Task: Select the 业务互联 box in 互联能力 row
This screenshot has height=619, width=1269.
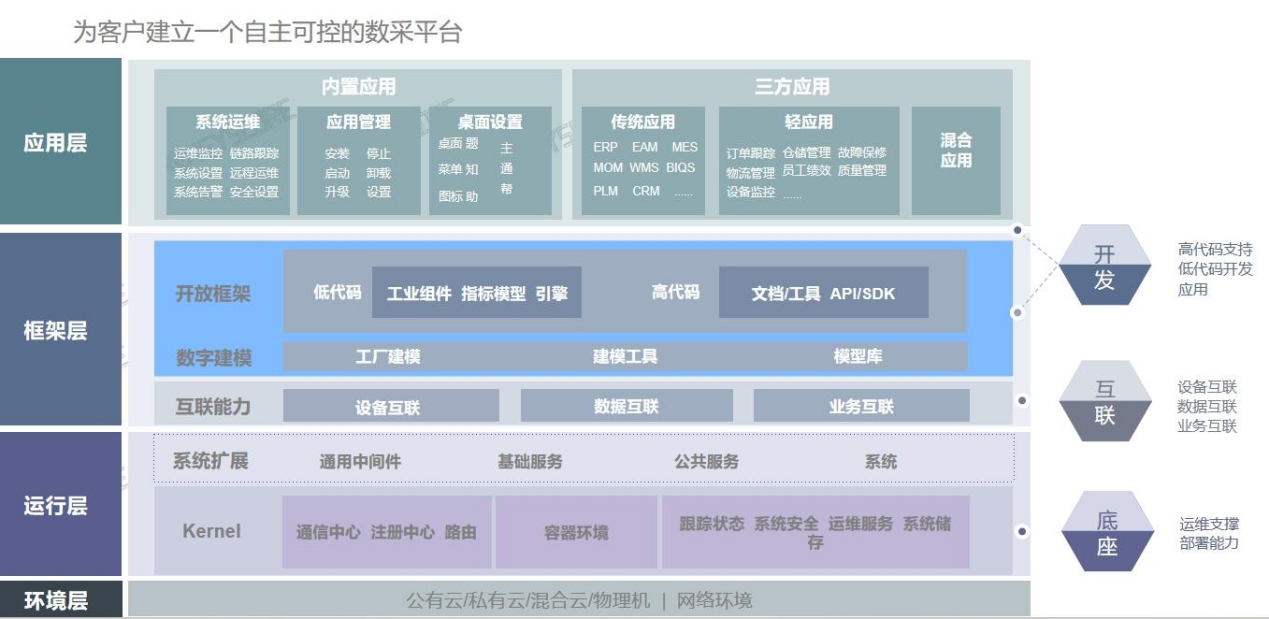Action: [861, 406]
